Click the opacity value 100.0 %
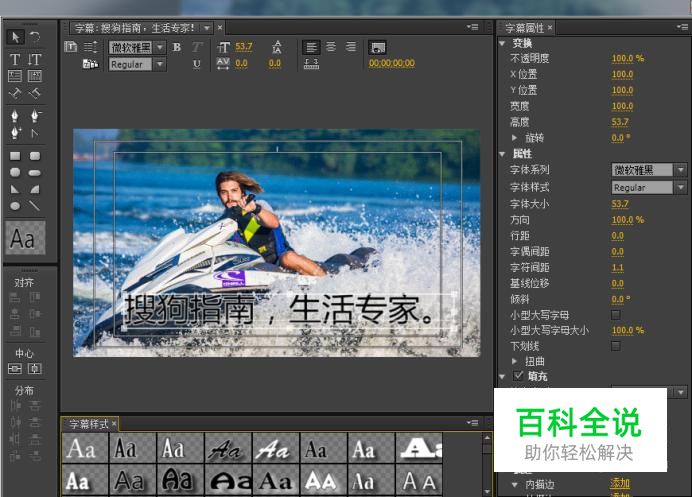692x497 pixels. point(628,58)
